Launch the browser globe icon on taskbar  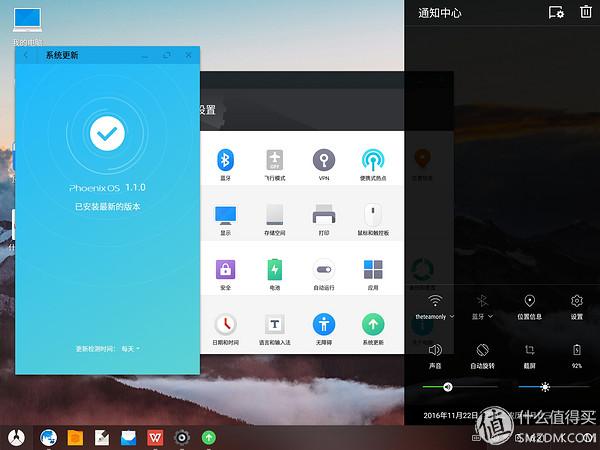click(x=49, y=437)
